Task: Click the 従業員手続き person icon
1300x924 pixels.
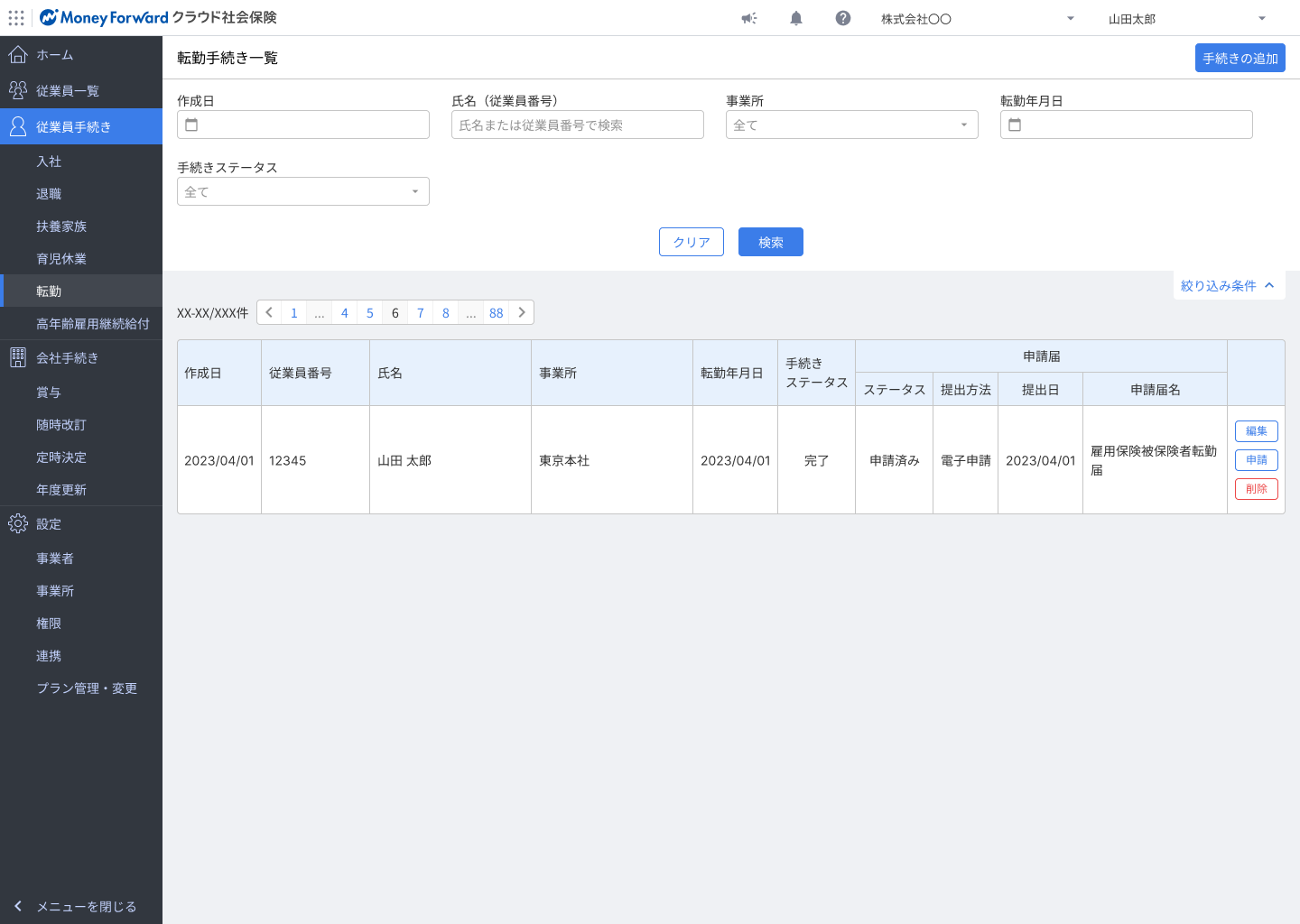Action: coord(18,126)
